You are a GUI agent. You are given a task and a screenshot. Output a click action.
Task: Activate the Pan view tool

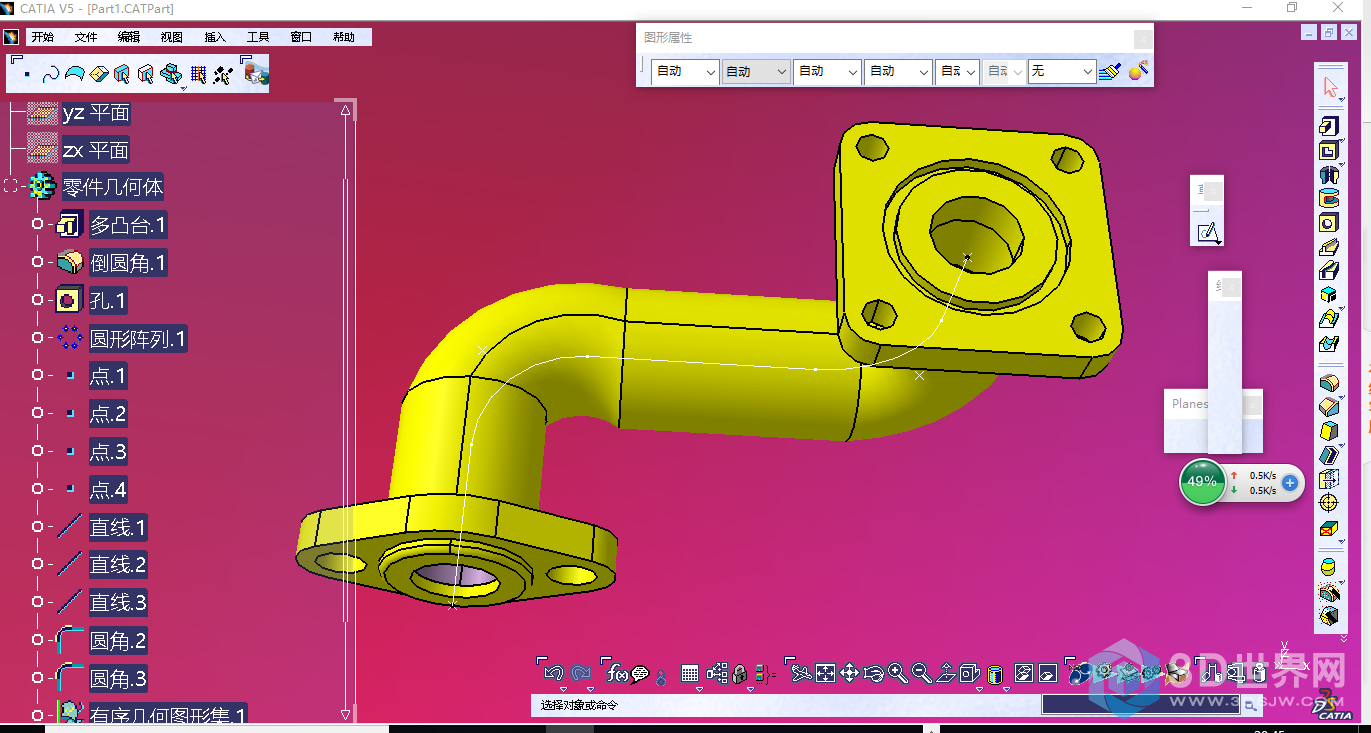(x=849, y=674)
